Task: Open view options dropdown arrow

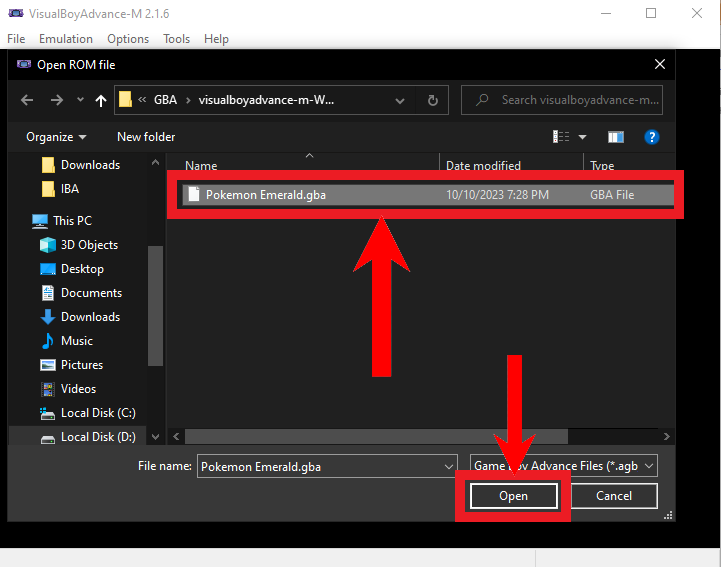Action: 582,137
